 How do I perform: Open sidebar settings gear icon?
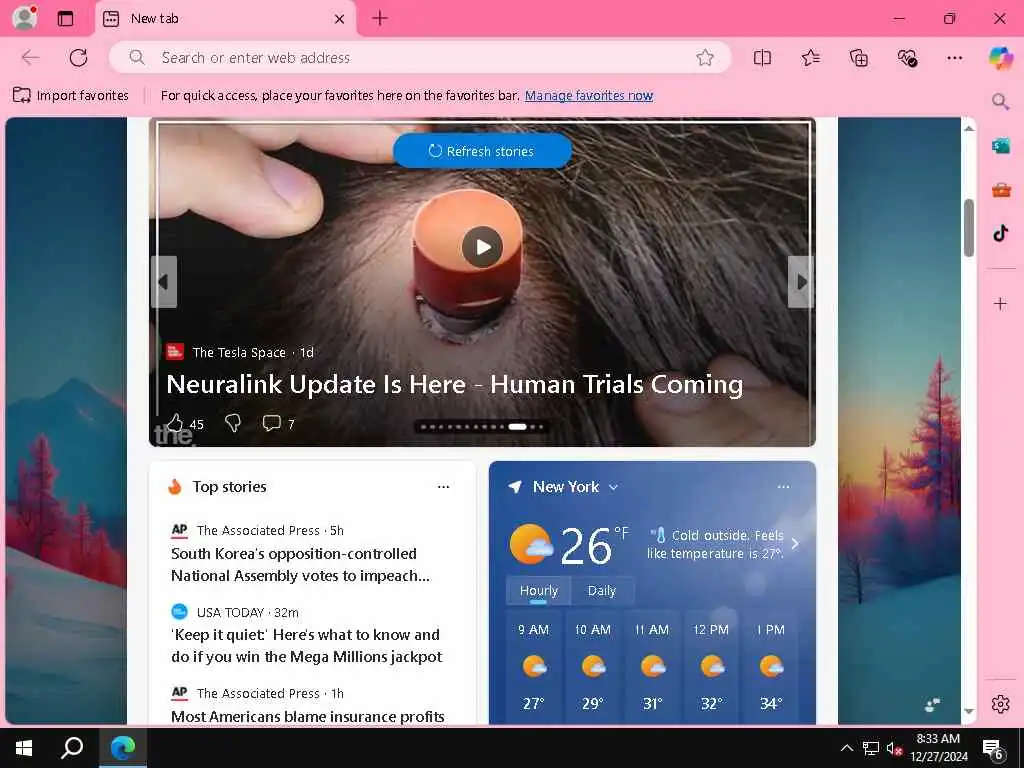click(x=1000, y=704)
